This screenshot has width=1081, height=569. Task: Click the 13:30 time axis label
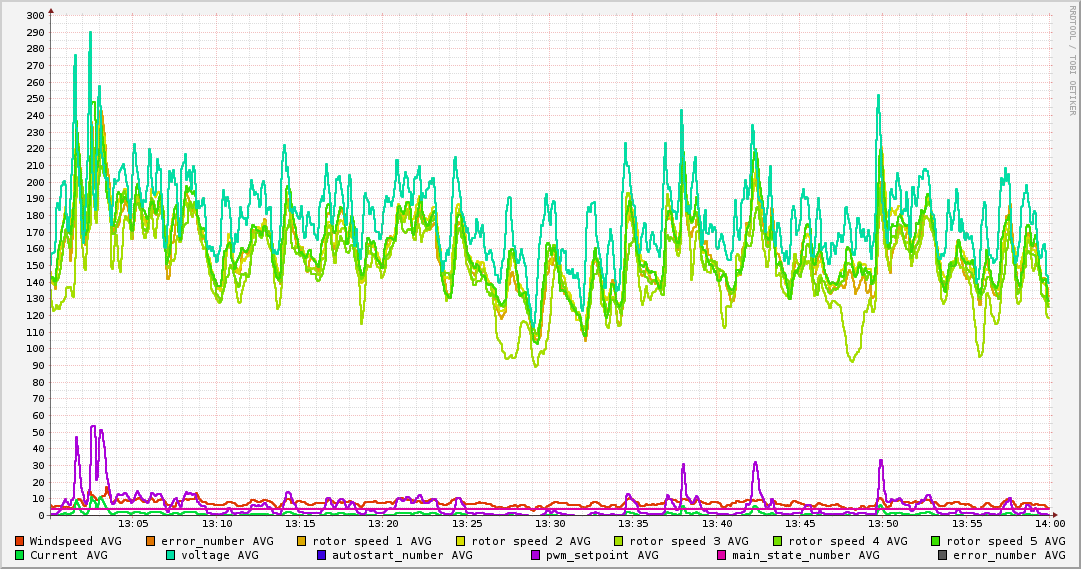[549, 523]
